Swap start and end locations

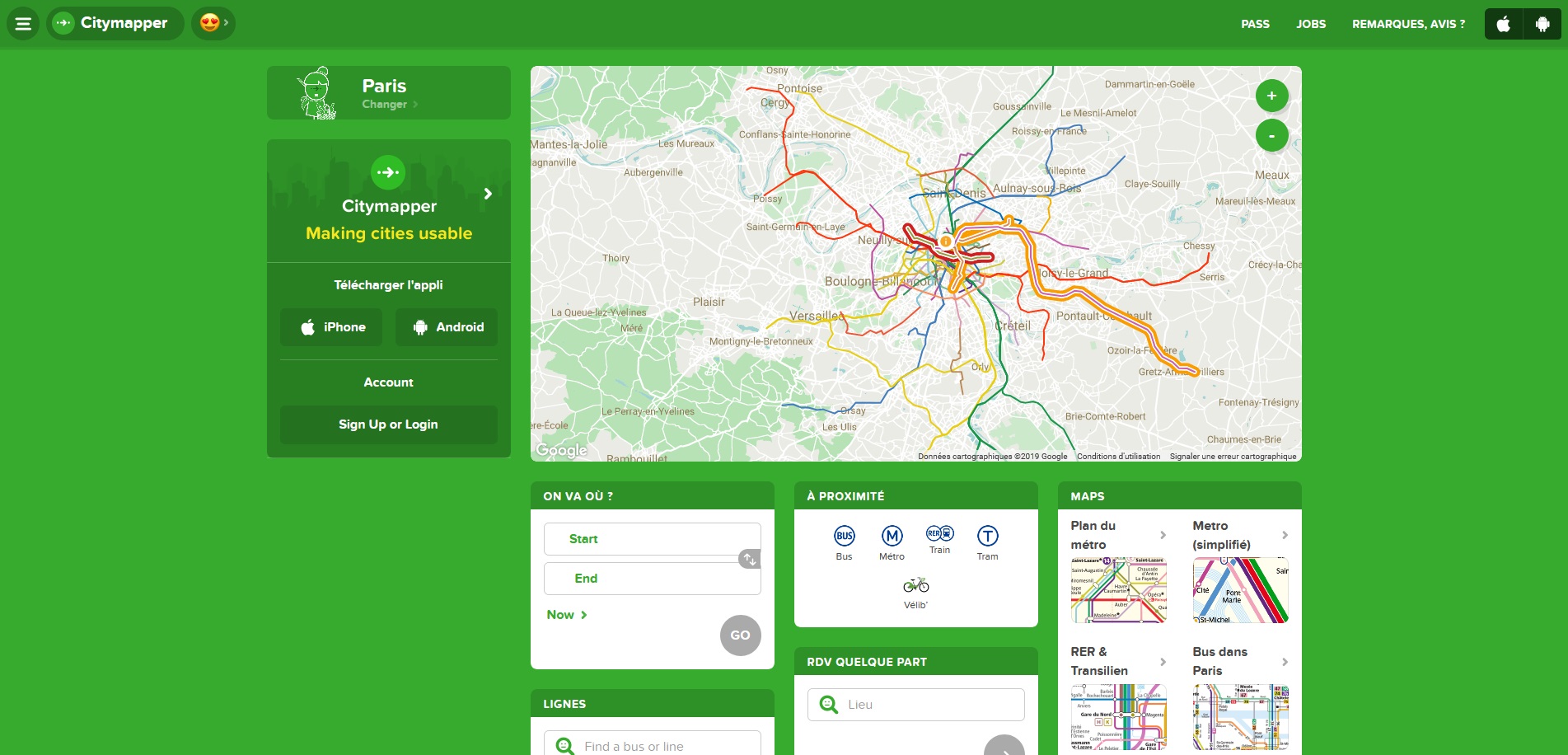click(x=749, y=559)
